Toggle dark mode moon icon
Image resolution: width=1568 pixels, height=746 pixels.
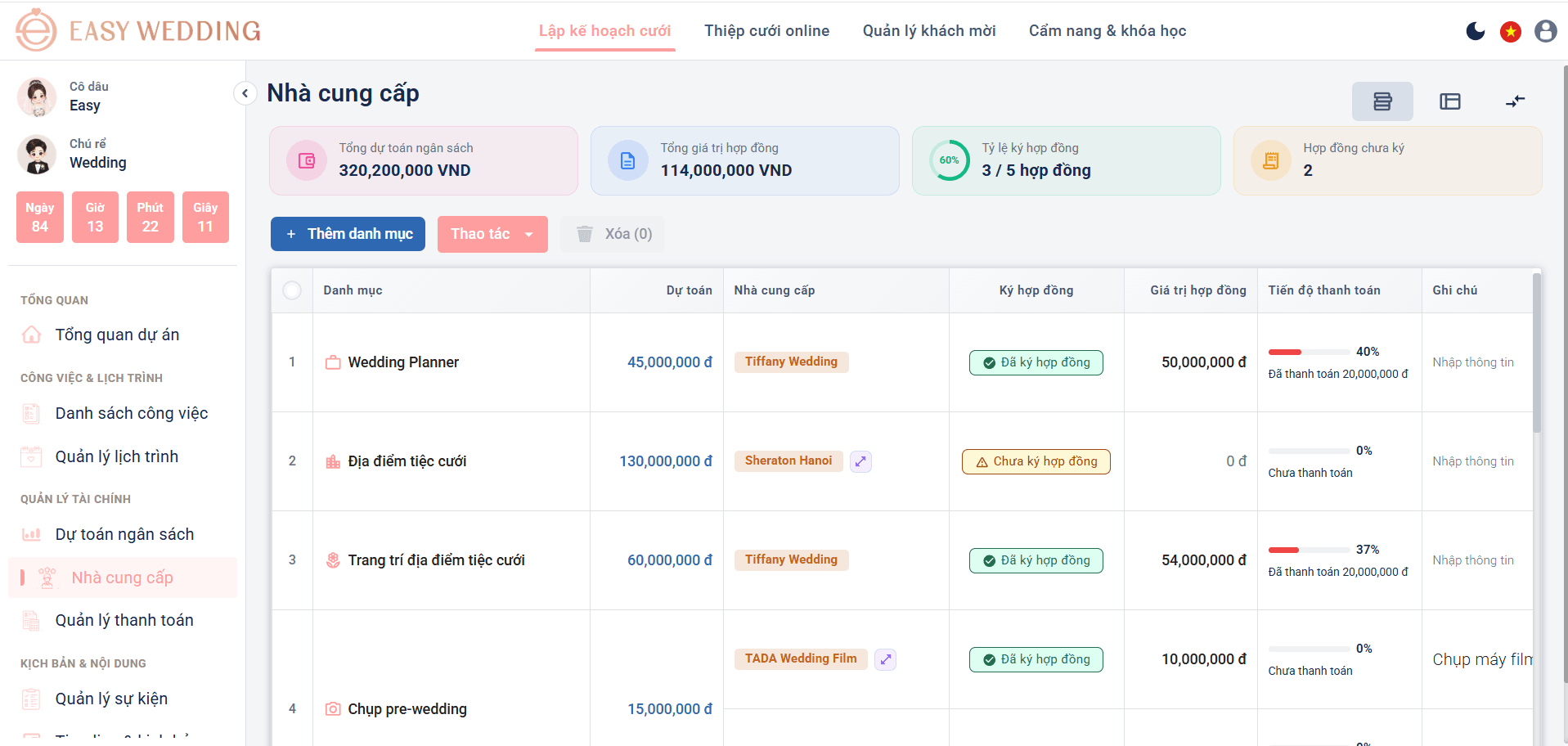coord(1476,31)
